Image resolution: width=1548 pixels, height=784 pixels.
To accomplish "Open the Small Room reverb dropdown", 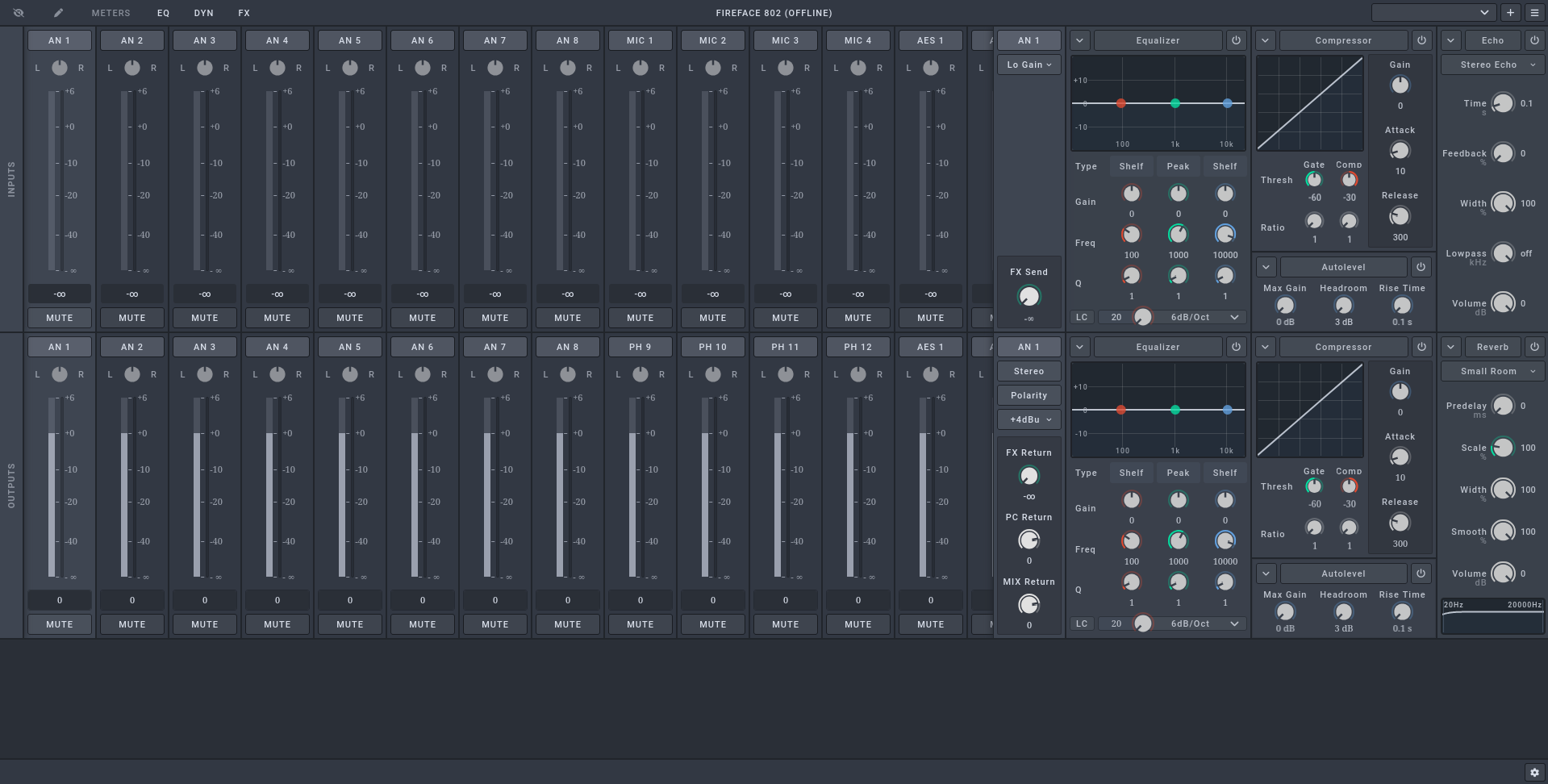I will point(1492,371).
